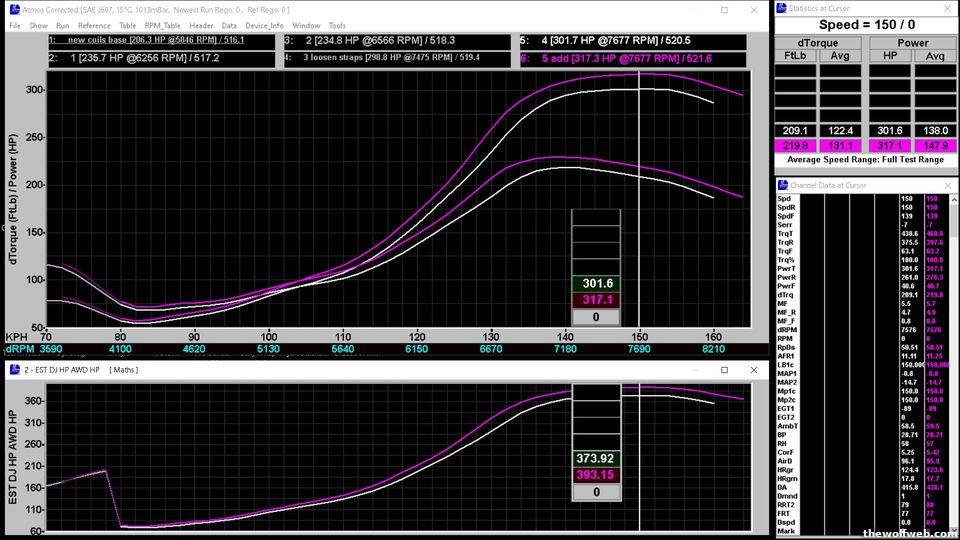
Task: Maximize the EST DJ HP AWD HP graph window
Action: tap(724, 370)
